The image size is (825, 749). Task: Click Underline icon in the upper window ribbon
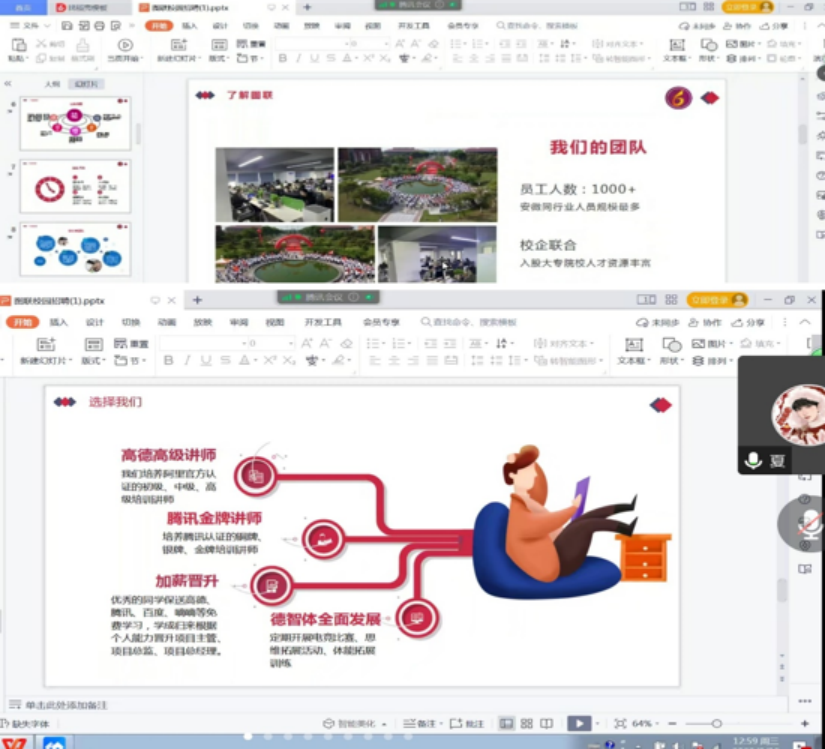314,58
